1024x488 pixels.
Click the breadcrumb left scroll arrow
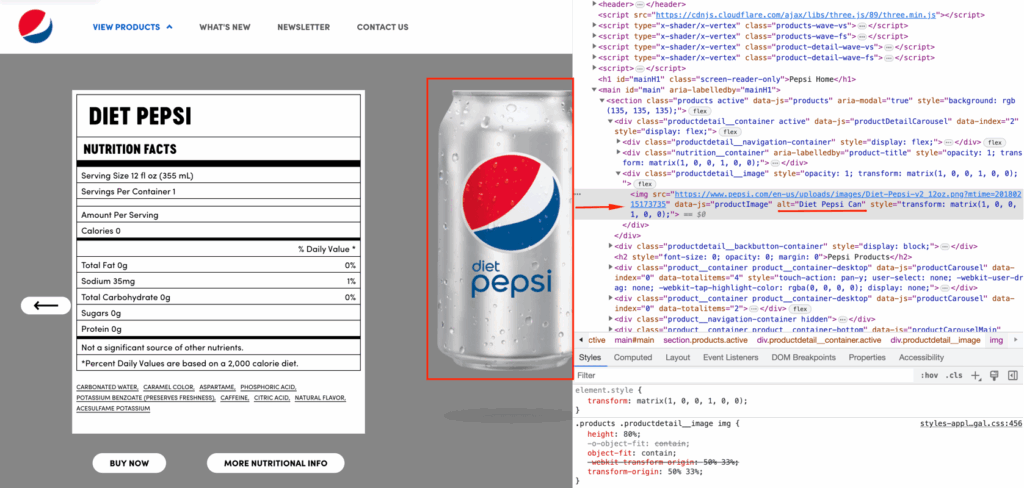[581, 340]
